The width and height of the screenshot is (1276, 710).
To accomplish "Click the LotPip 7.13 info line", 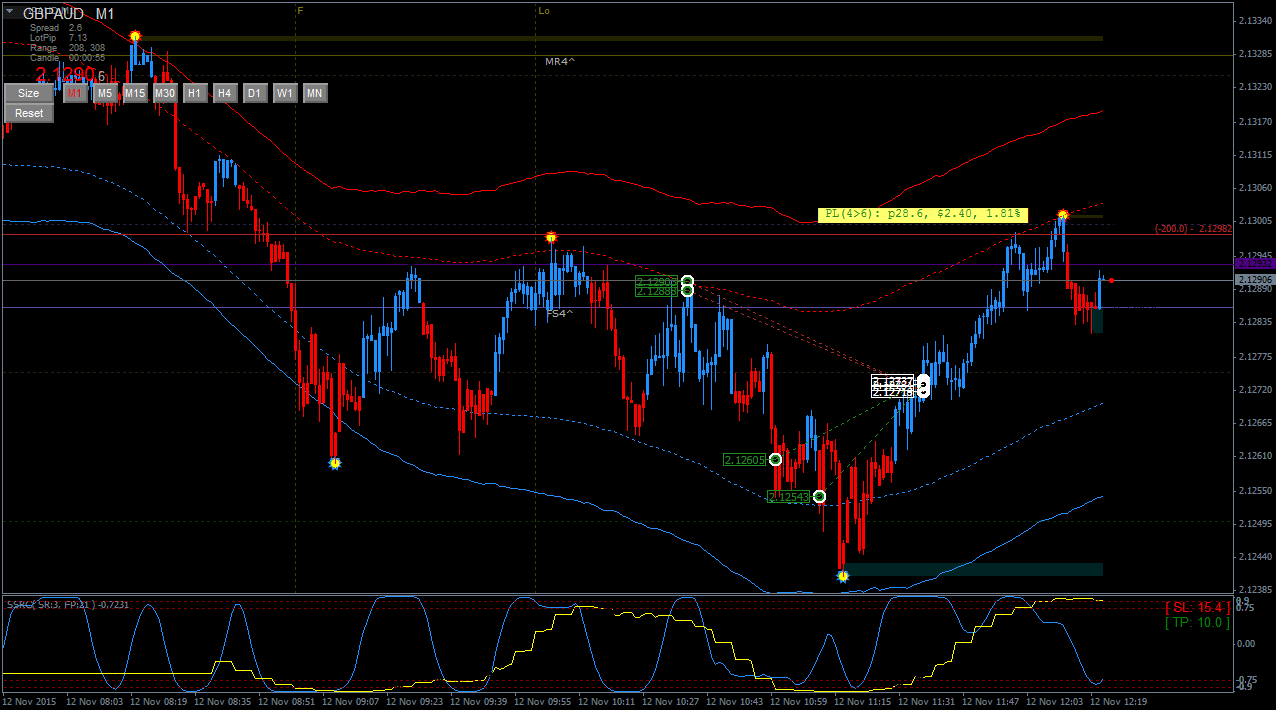I will [58, 38].
